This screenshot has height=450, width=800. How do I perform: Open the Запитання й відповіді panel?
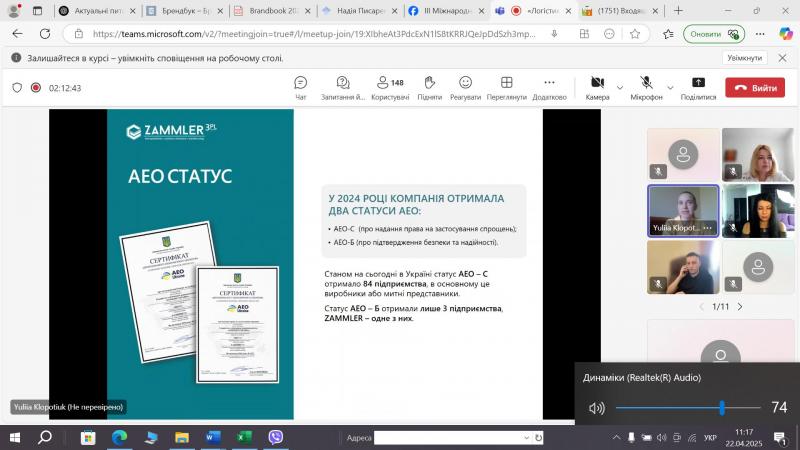(x=343, y=88)
